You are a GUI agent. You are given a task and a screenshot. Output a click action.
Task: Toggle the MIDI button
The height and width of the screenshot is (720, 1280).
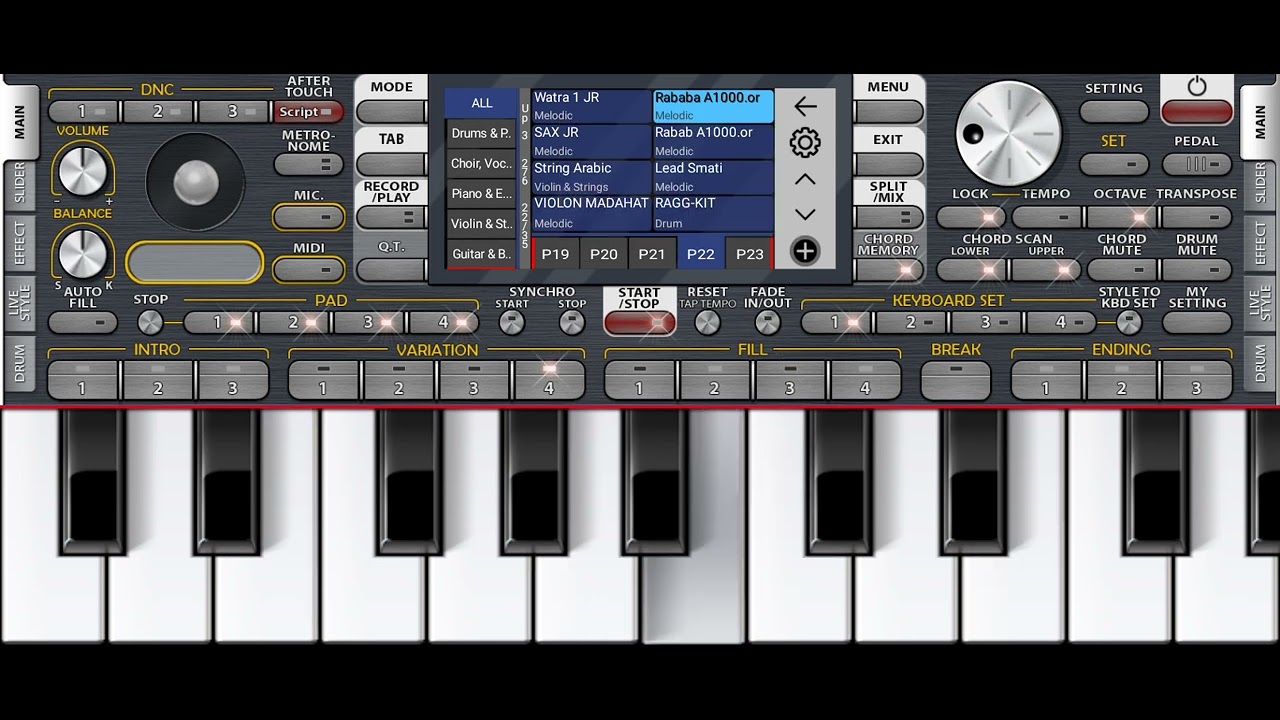tap(309, 269)
